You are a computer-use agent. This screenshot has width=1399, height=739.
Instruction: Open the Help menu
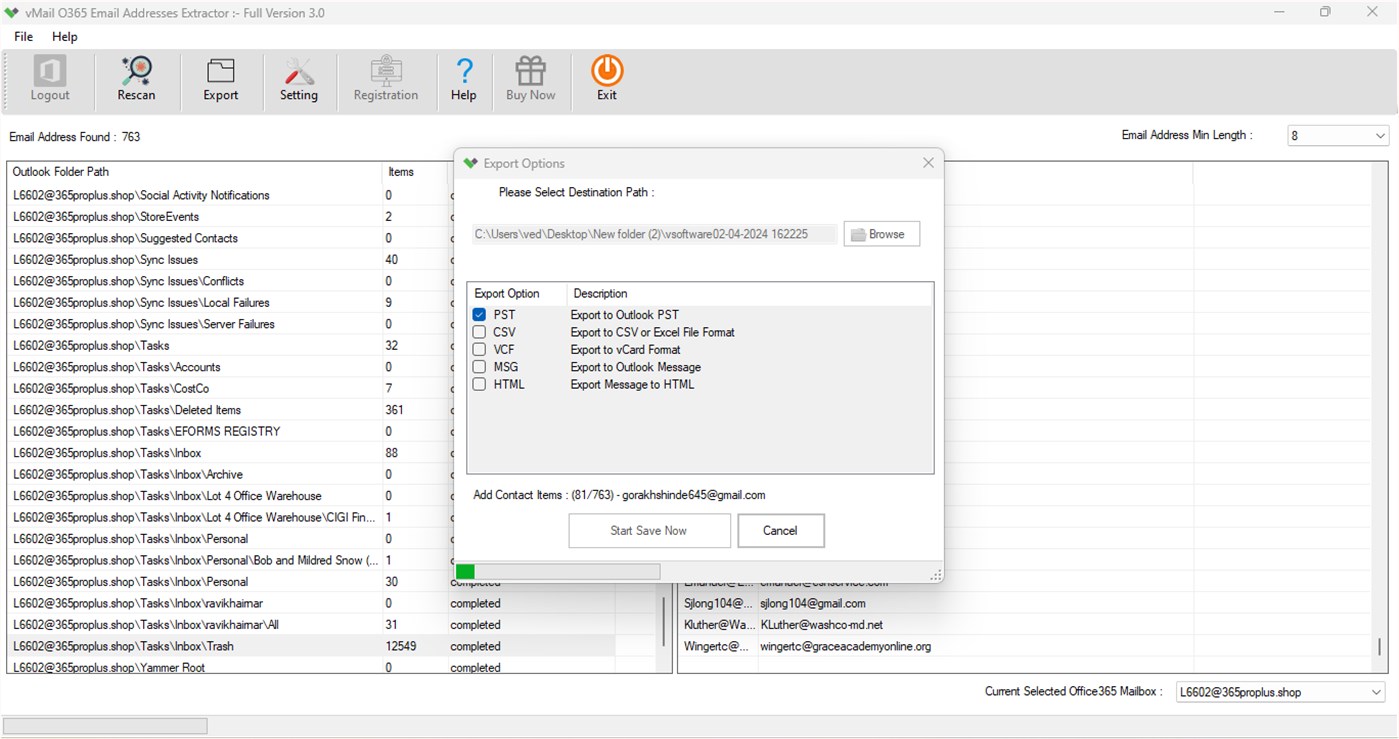pyautogui.click(x=64, y=36)
